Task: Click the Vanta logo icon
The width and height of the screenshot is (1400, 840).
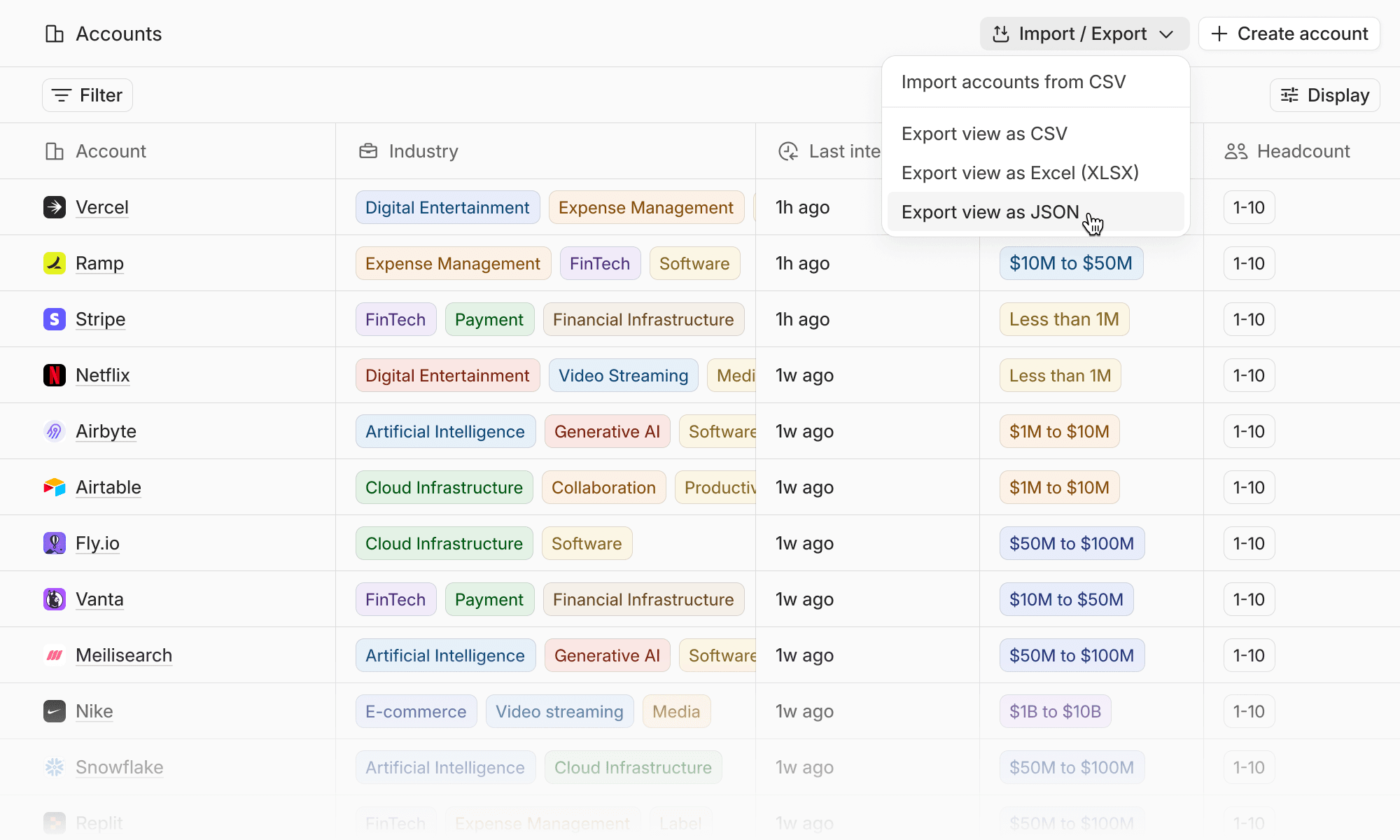Action: tap(55, 599)
